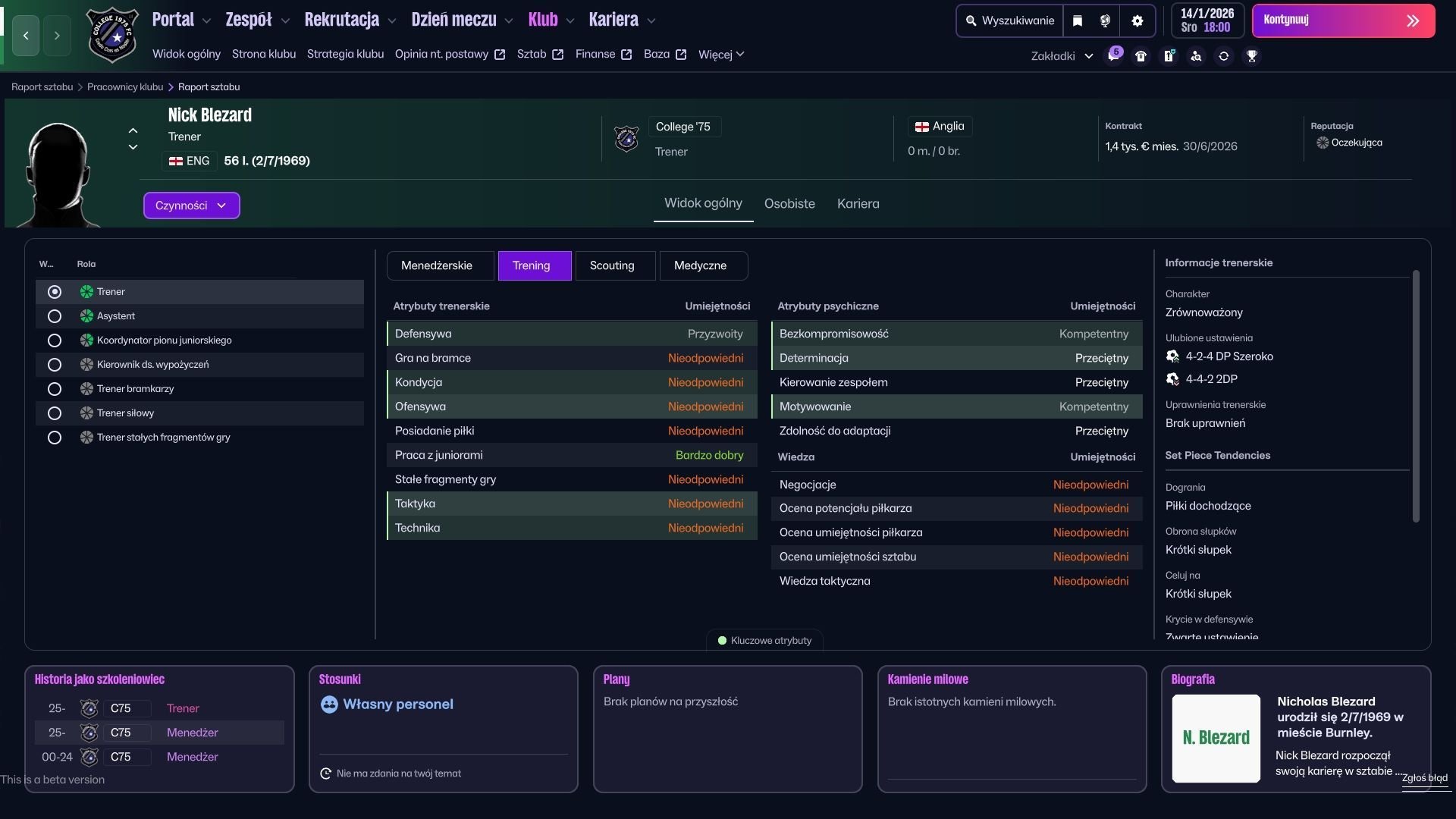This screenshot has height=819, width=1456.
Task: Click the globe icon near search
Action: 1105,21
